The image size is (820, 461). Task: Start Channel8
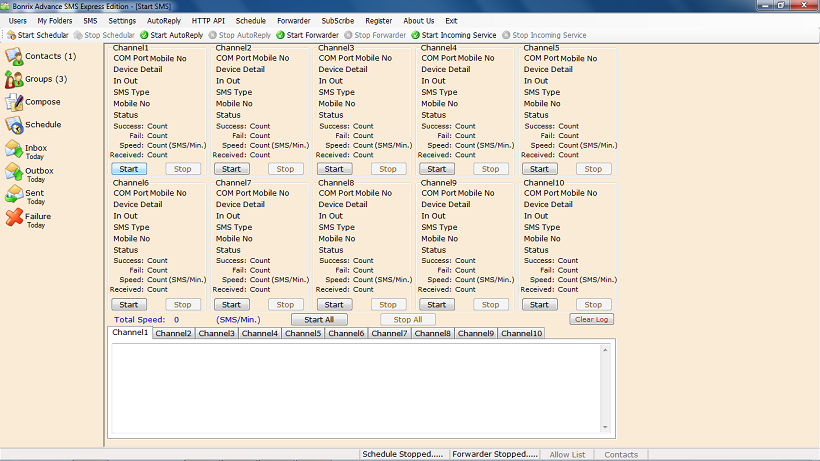coord(334,304)
